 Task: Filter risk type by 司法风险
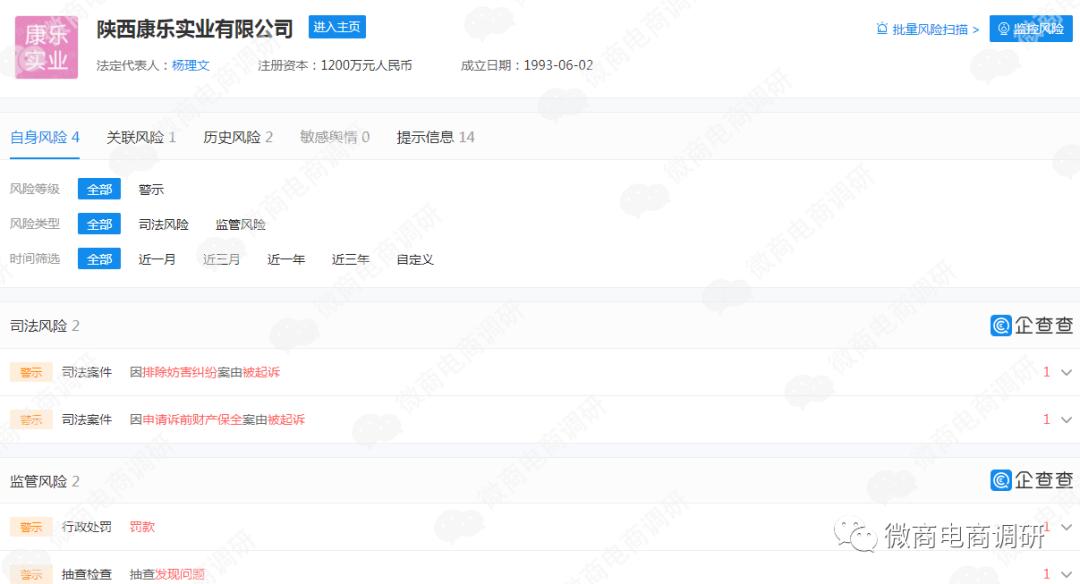click(163, 225)
